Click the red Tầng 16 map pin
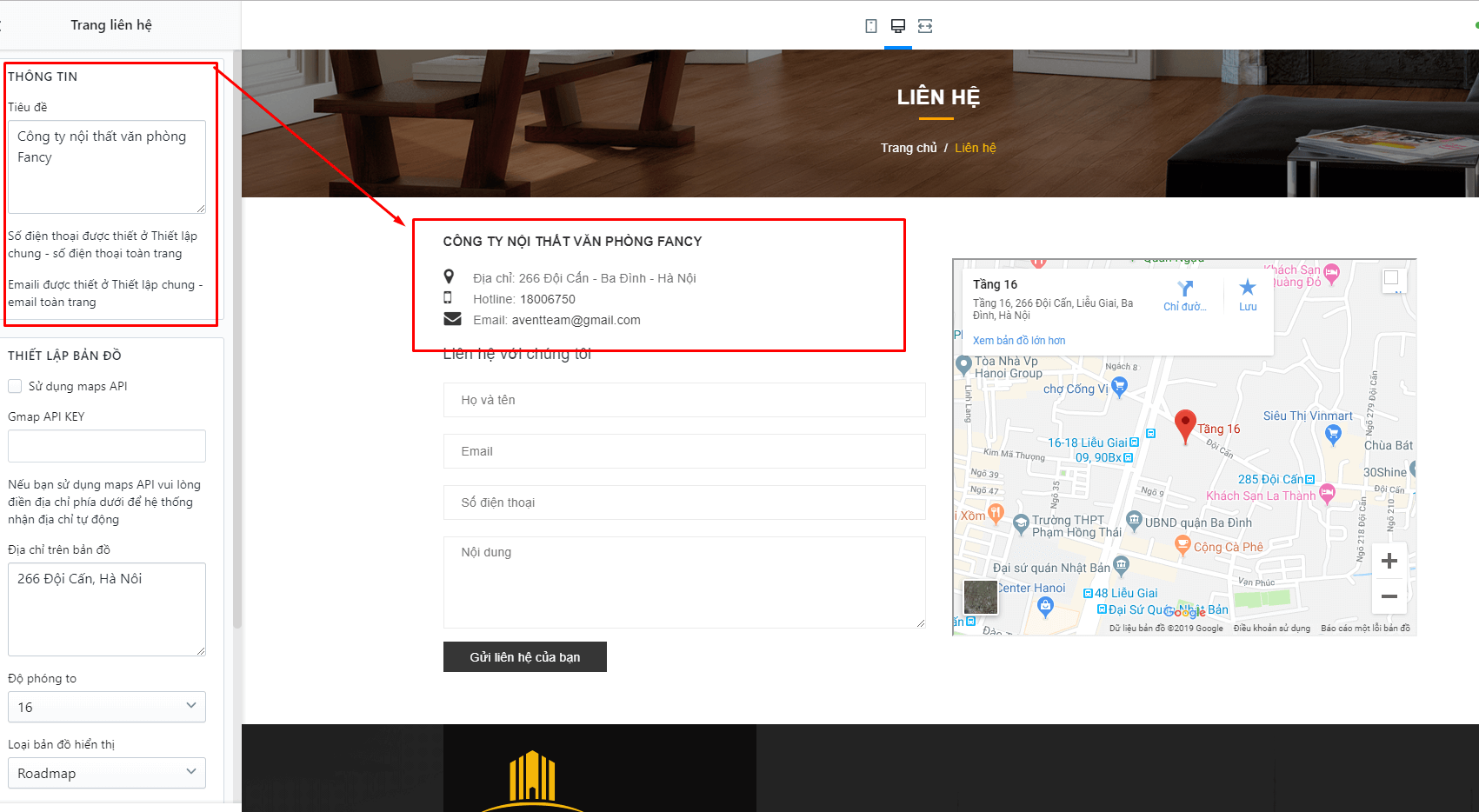 (1185, 427)
